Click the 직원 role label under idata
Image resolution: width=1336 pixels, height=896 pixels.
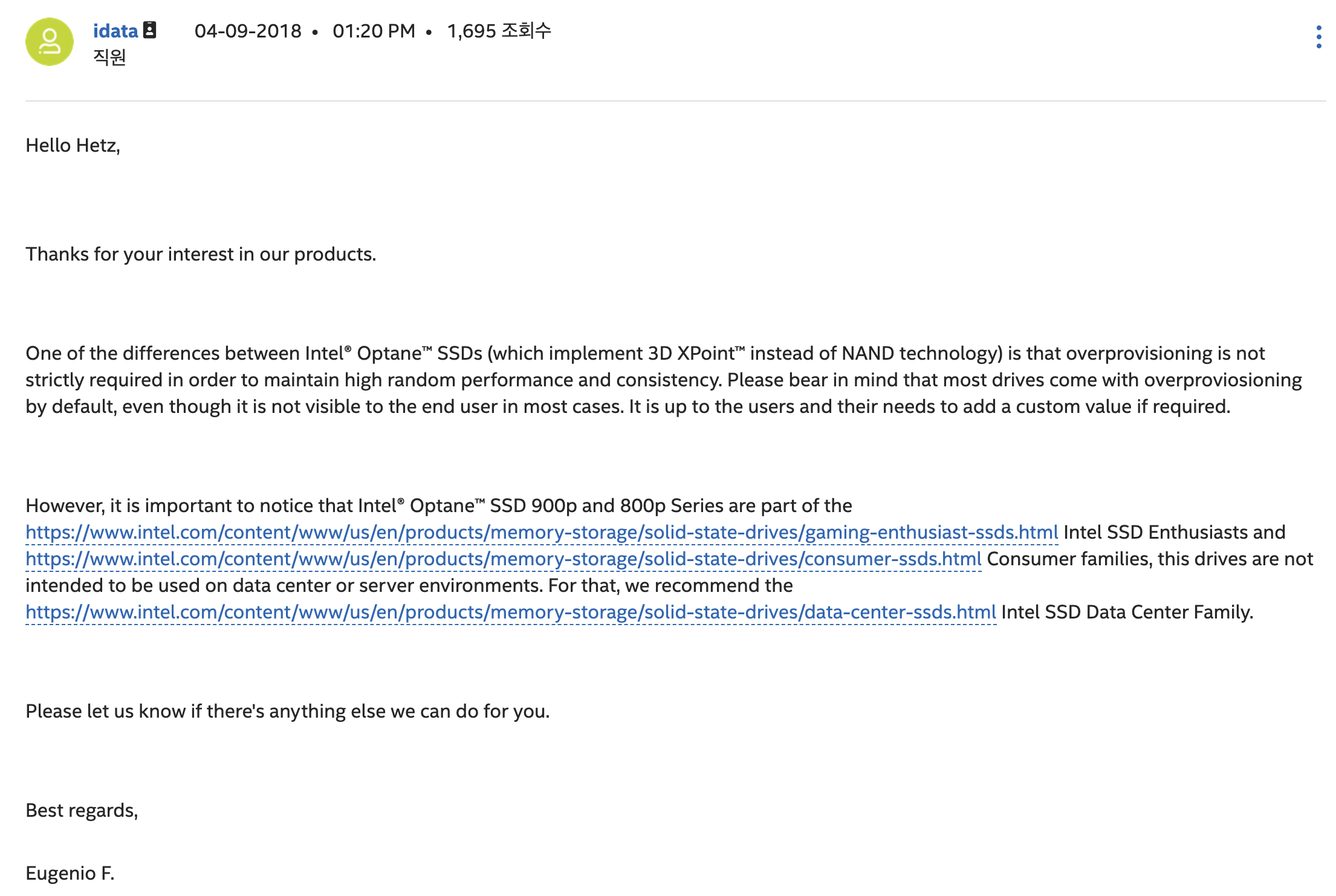[x=109, y=57]
